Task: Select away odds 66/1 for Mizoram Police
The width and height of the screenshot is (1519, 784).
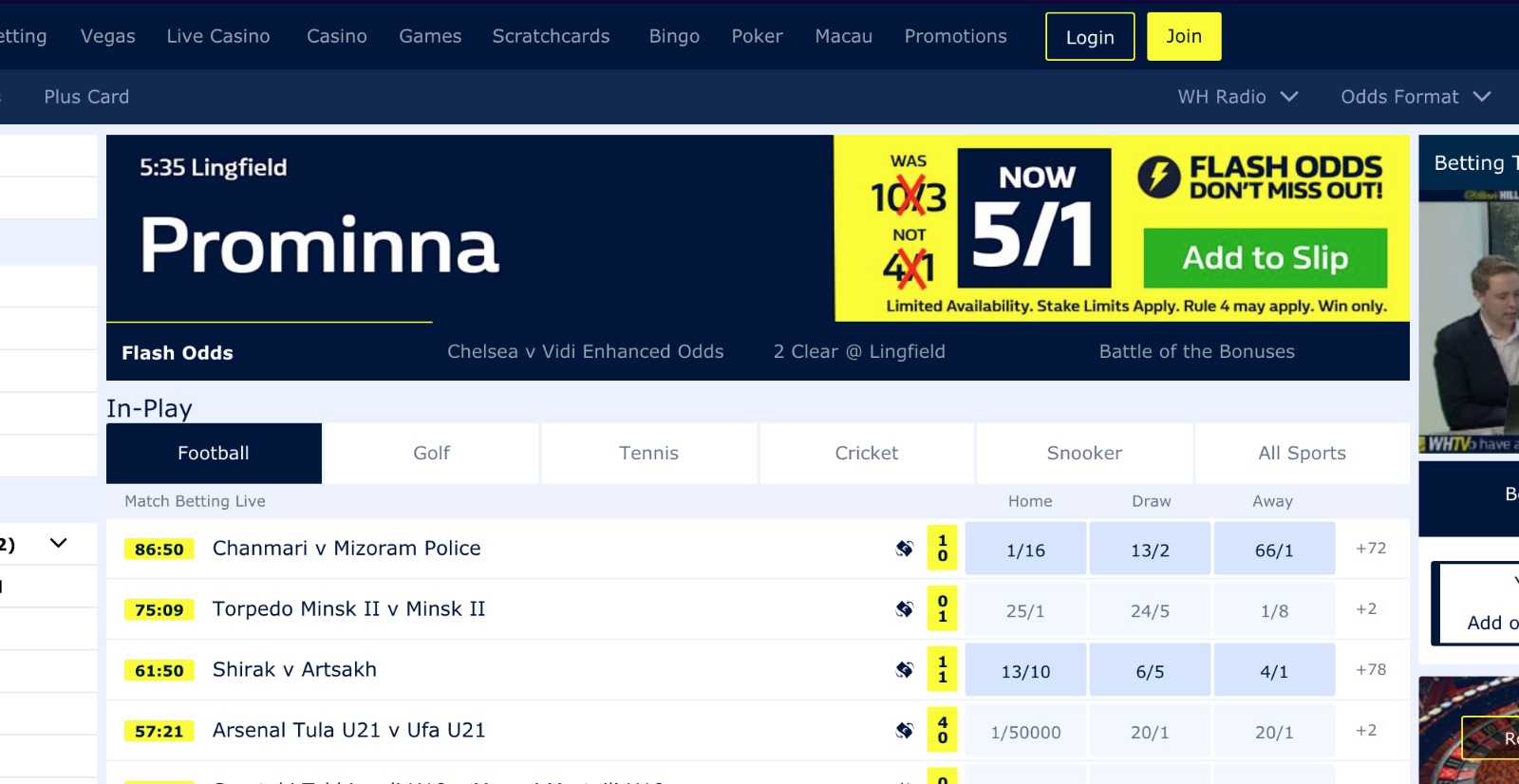Action: click(x=1274, y=549)
